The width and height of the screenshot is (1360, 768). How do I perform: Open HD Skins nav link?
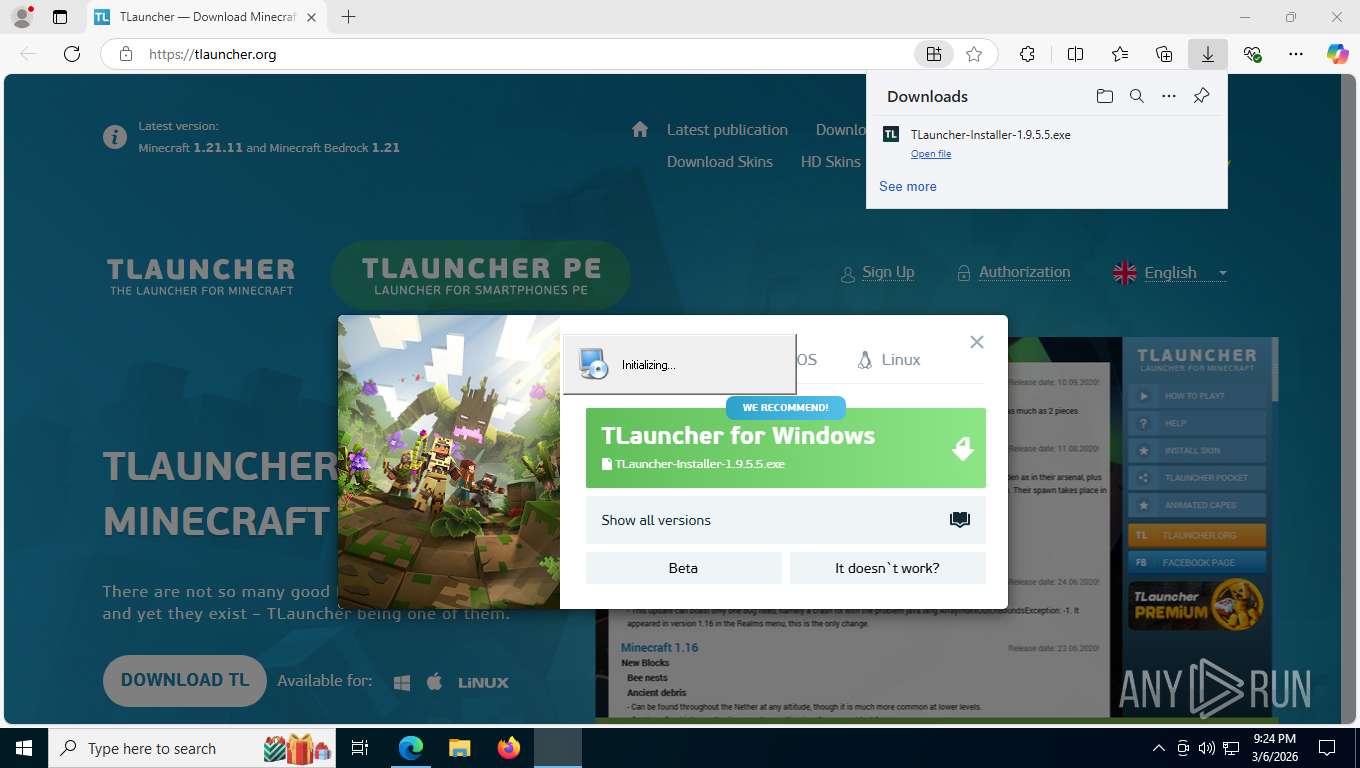[x=831, y=161]
